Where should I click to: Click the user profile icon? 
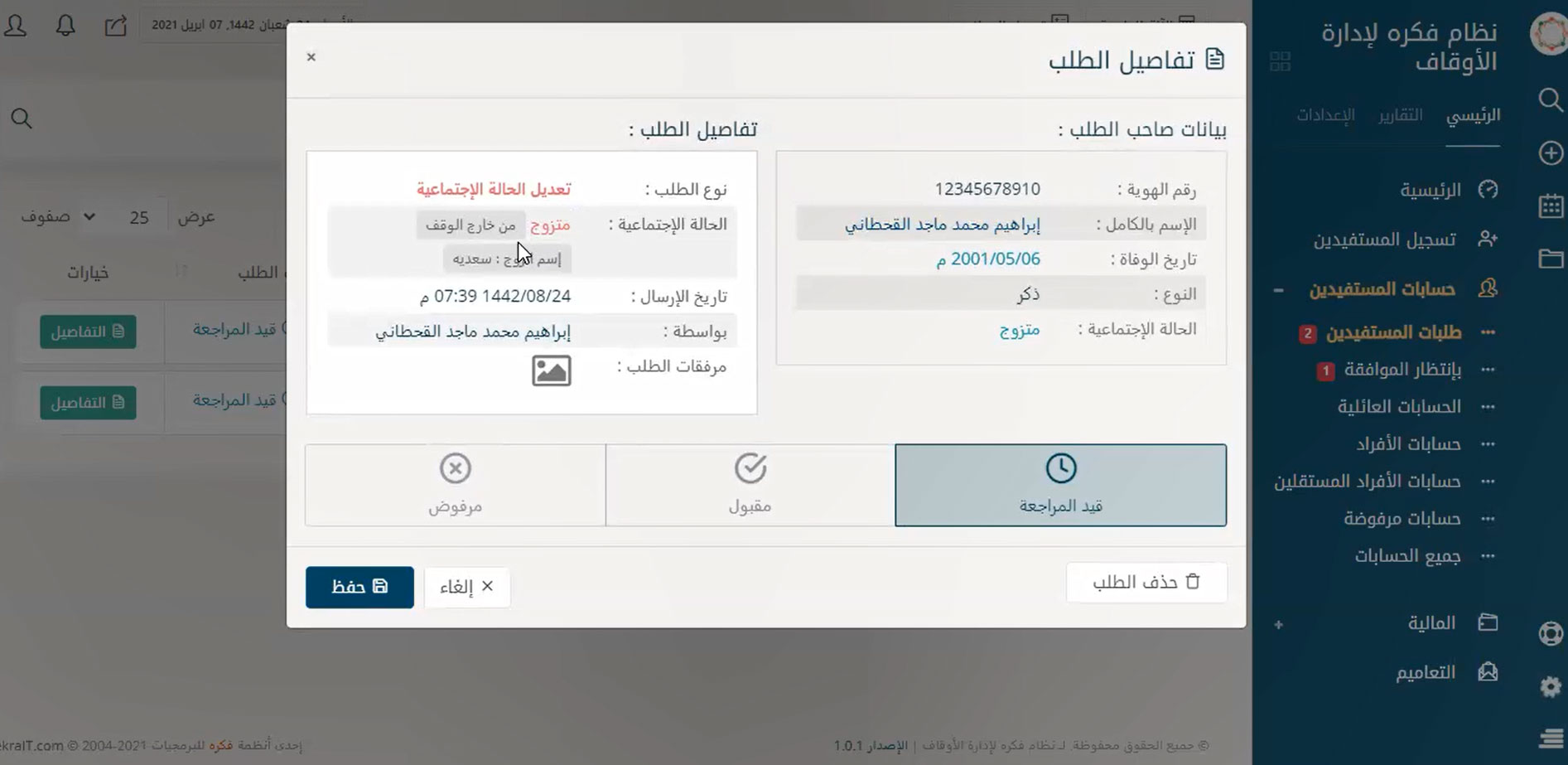[16, 26]
